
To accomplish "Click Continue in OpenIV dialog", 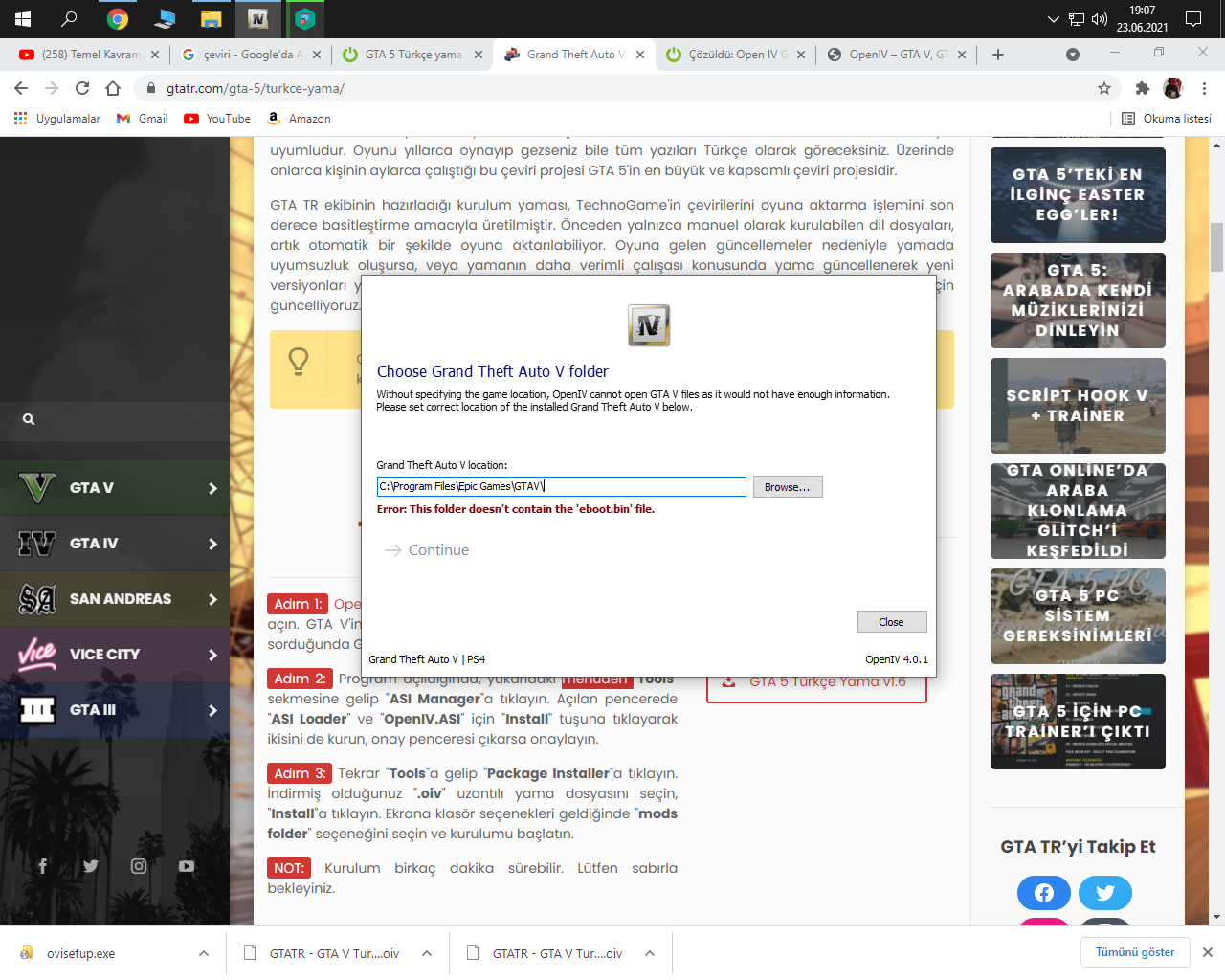I will tap(427, 550).
